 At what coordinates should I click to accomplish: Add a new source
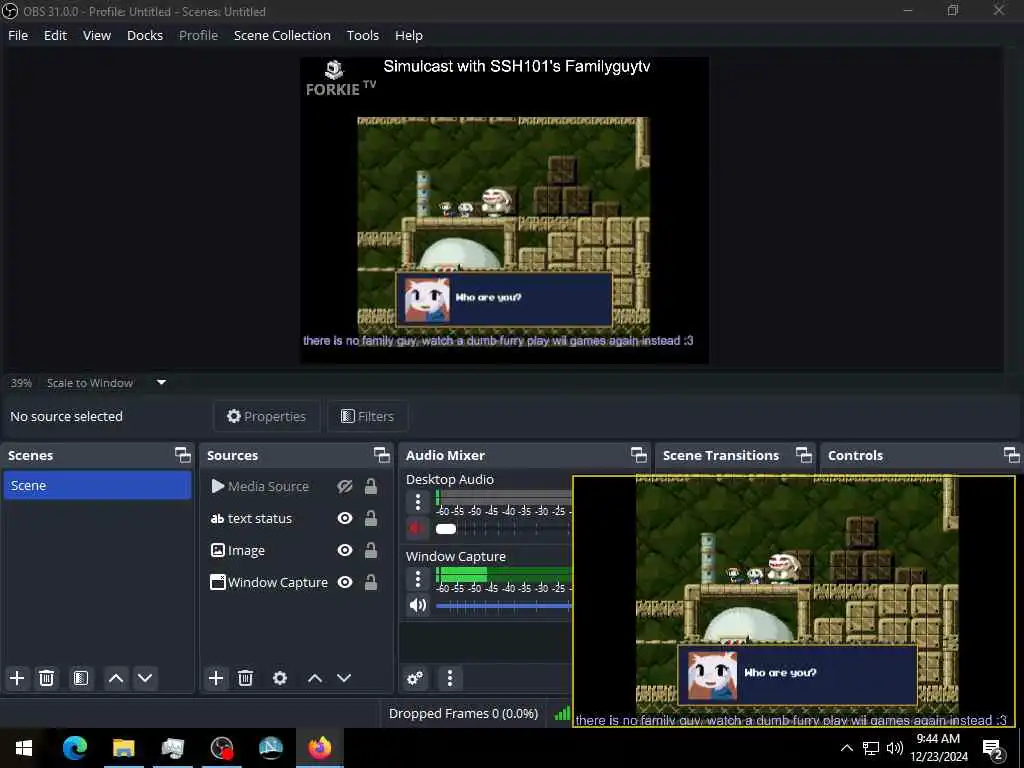coord(216,678)
